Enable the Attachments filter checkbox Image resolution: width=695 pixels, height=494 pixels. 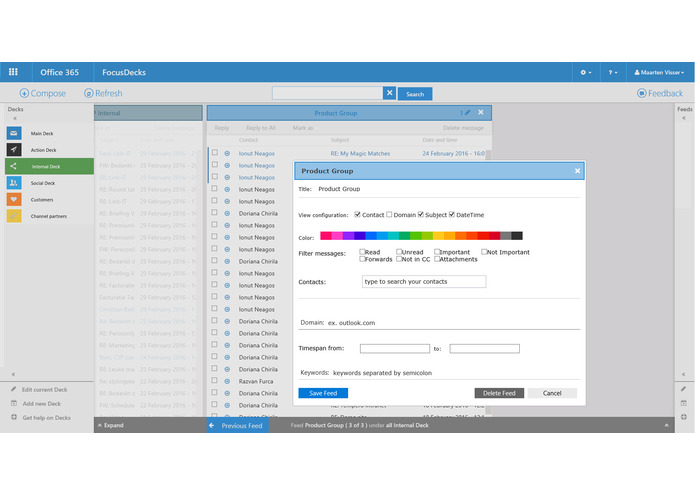click(x=437, y=259)
